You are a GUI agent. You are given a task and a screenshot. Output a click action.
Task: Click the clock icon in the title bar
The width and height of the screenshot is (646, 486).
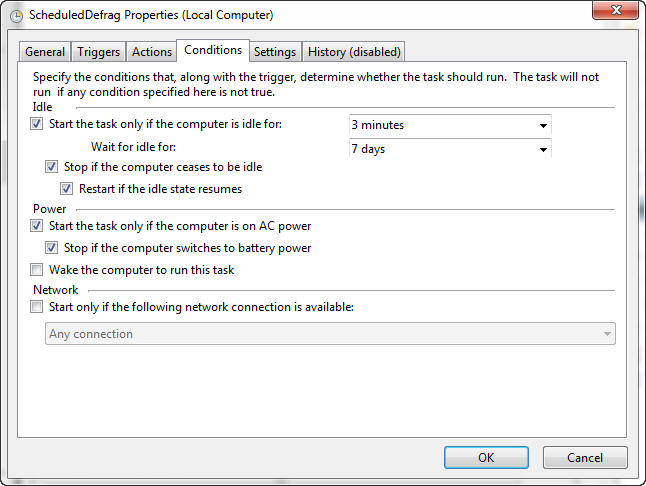click(x=15, y=15)
